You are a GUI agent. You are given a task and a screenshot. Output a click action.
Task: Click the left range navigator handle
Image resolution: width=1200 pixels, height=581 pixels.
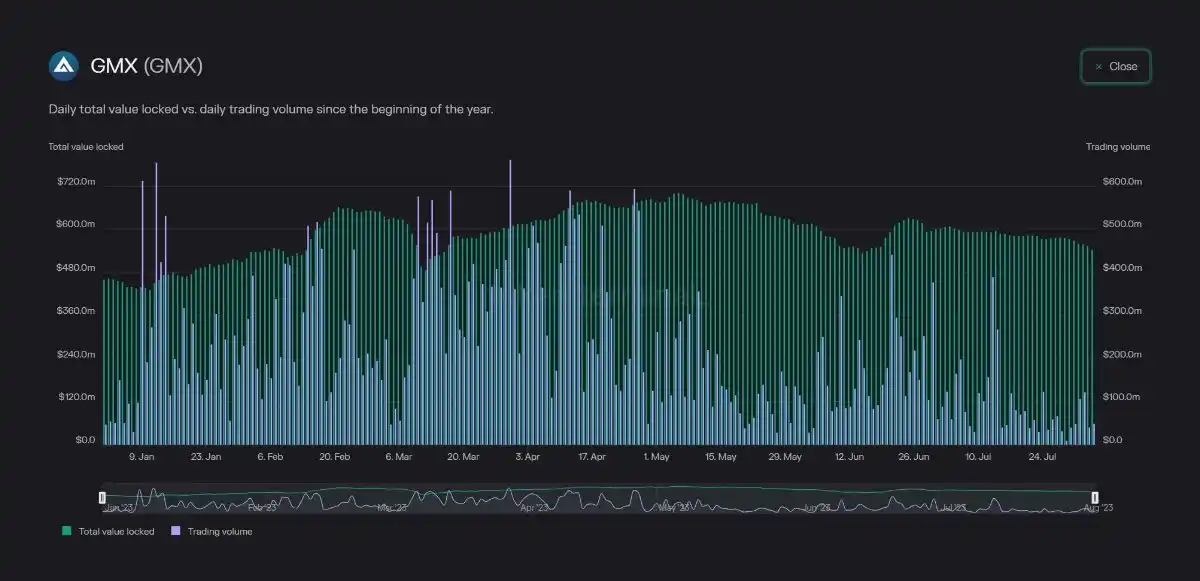pyautogui.click(x=102, y=497)
